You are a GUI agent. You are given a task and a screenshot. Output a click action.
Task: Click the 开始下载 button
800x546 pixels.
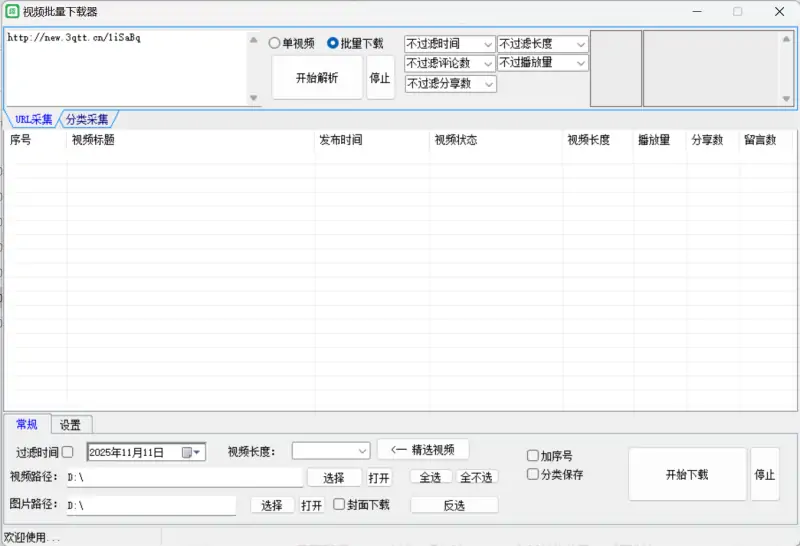click(x=687, y=475)
